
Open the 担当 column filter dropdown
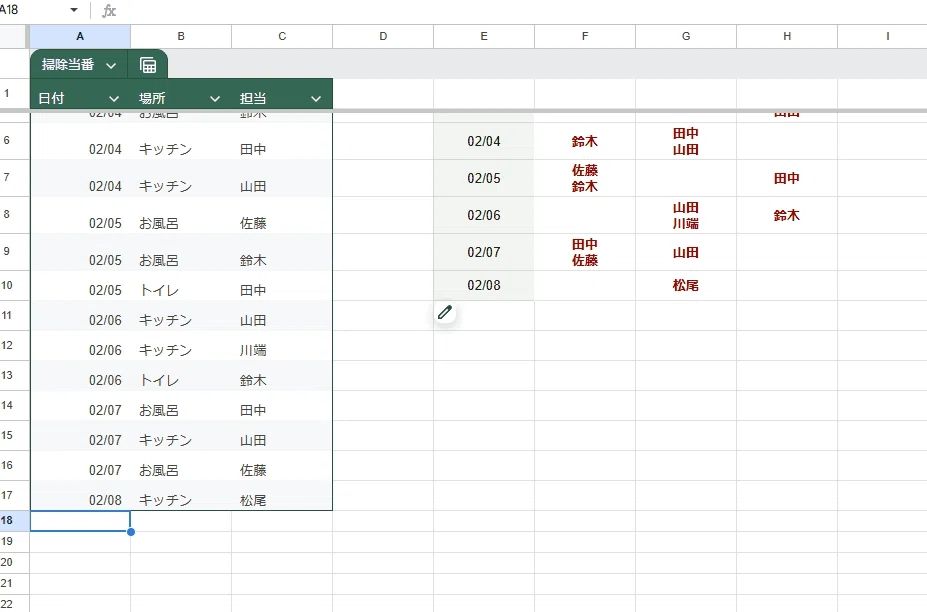pos(316,99)
